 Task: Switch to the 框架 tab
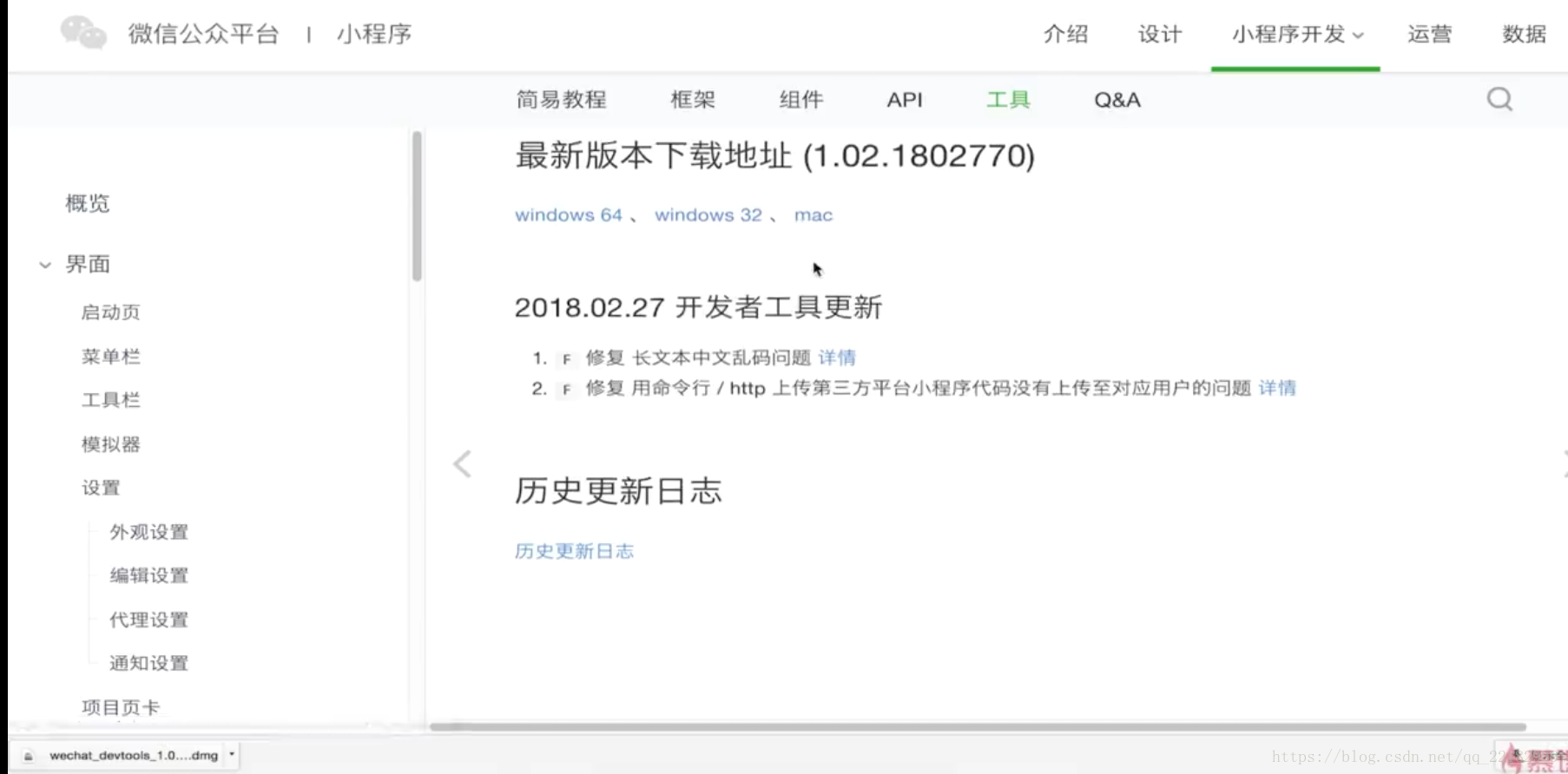point(693,100)
